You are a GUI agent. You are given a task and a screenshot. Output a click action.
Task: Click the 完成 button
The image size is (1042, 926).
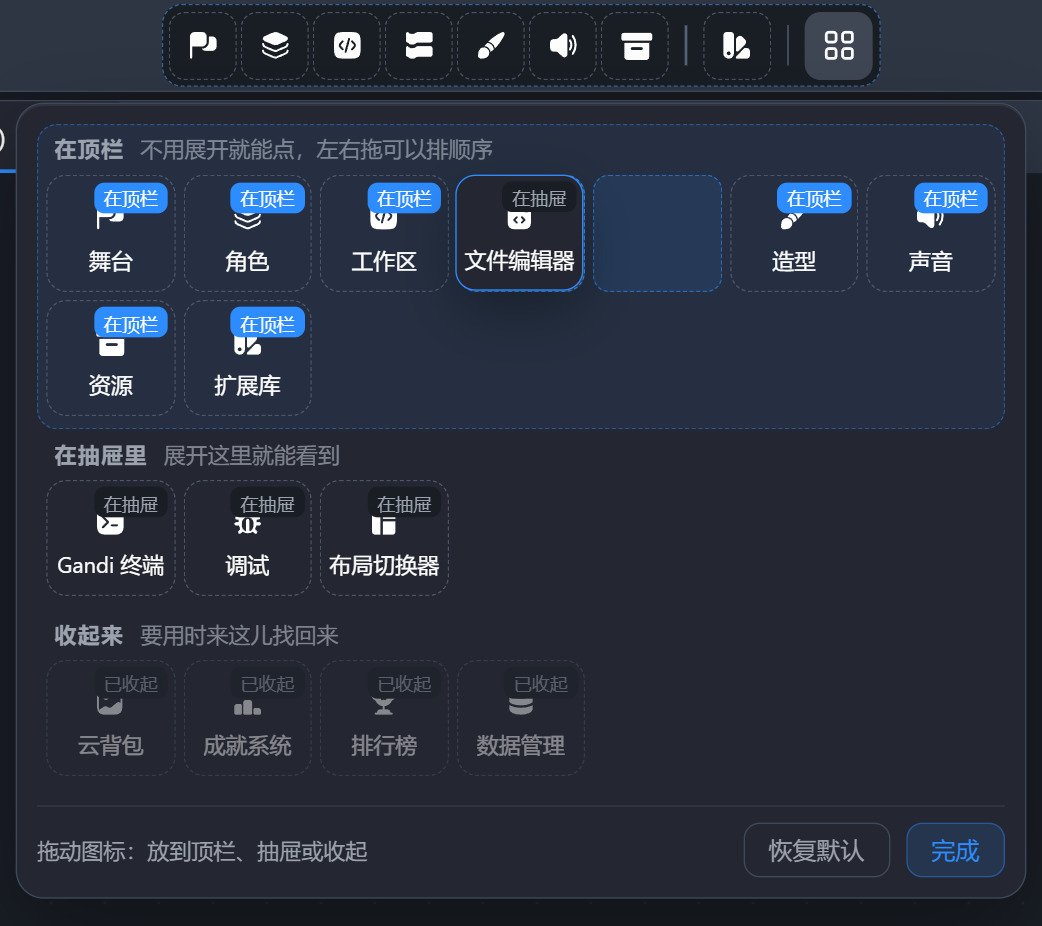pos(955,850)
